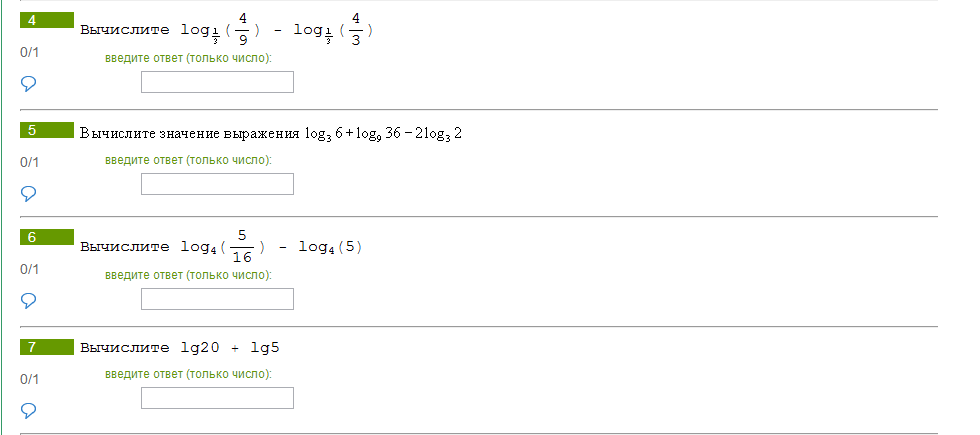
Task: Open the comment bubble under question 7
Action: point(29,409)
